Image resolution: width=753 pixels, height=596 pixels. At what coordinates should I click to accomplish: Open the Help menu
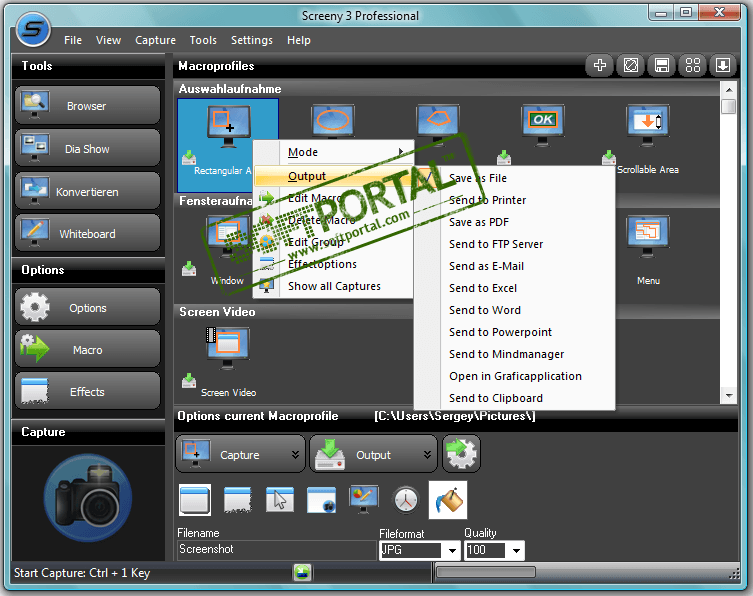click(299, 40)
